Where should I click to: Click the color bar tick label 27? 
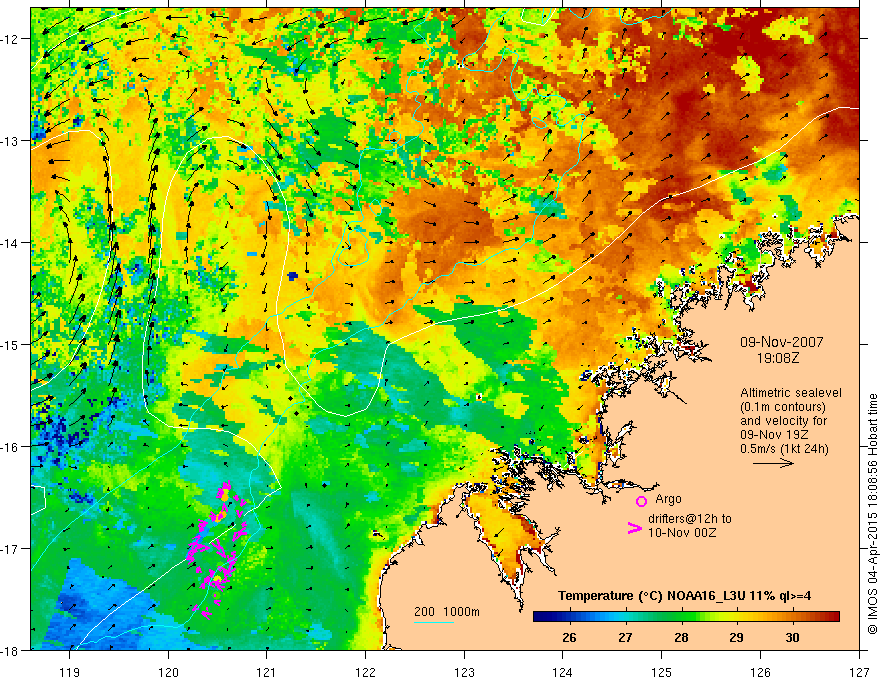(x=625, y=638)
